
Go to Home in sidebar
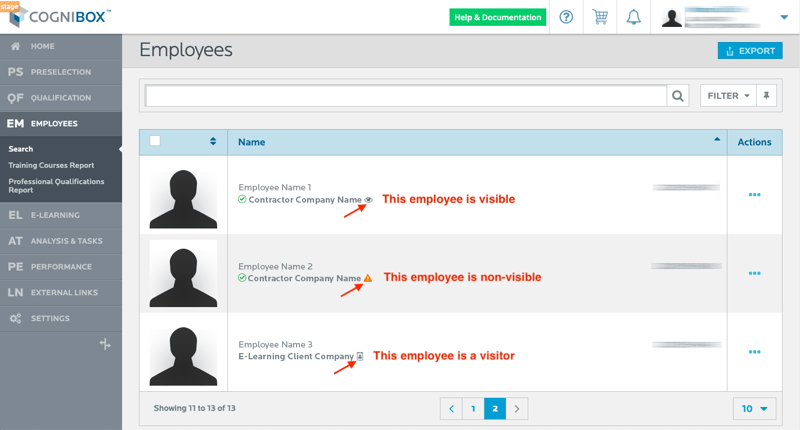tap(61, 46)
